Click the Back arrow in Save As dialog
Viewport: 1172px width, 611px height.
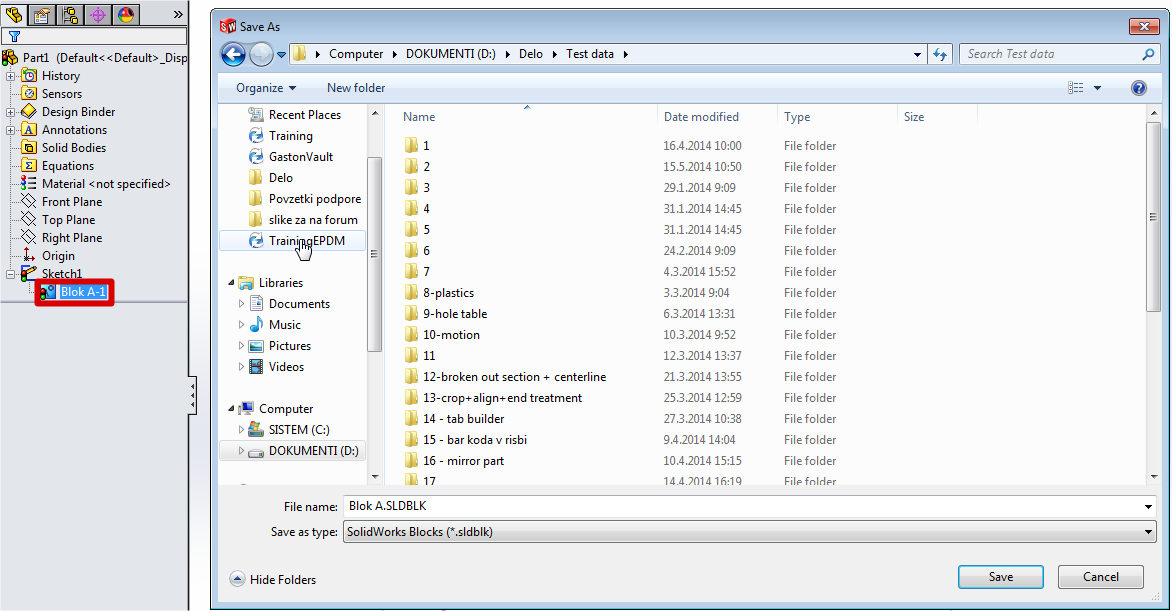(x=233, y=54)
